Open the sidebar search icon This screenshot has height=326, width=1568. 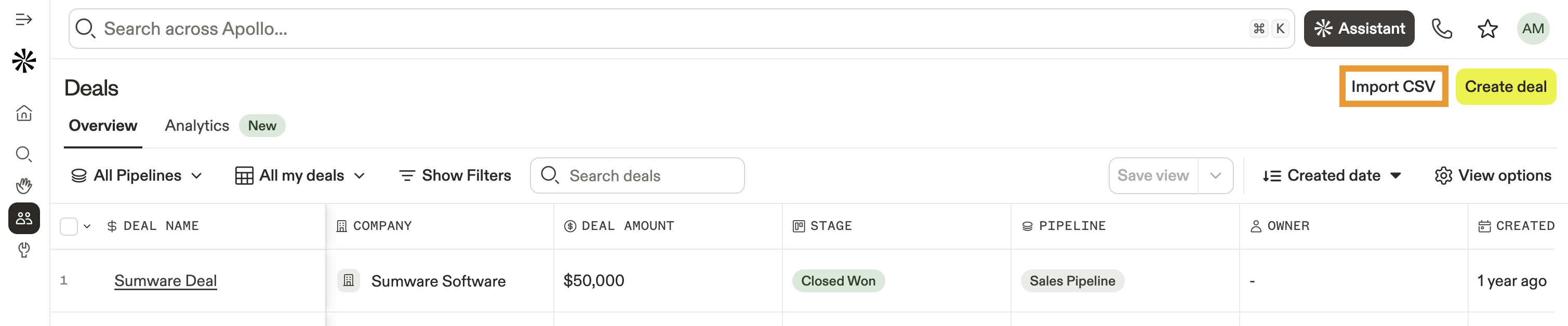24,154
